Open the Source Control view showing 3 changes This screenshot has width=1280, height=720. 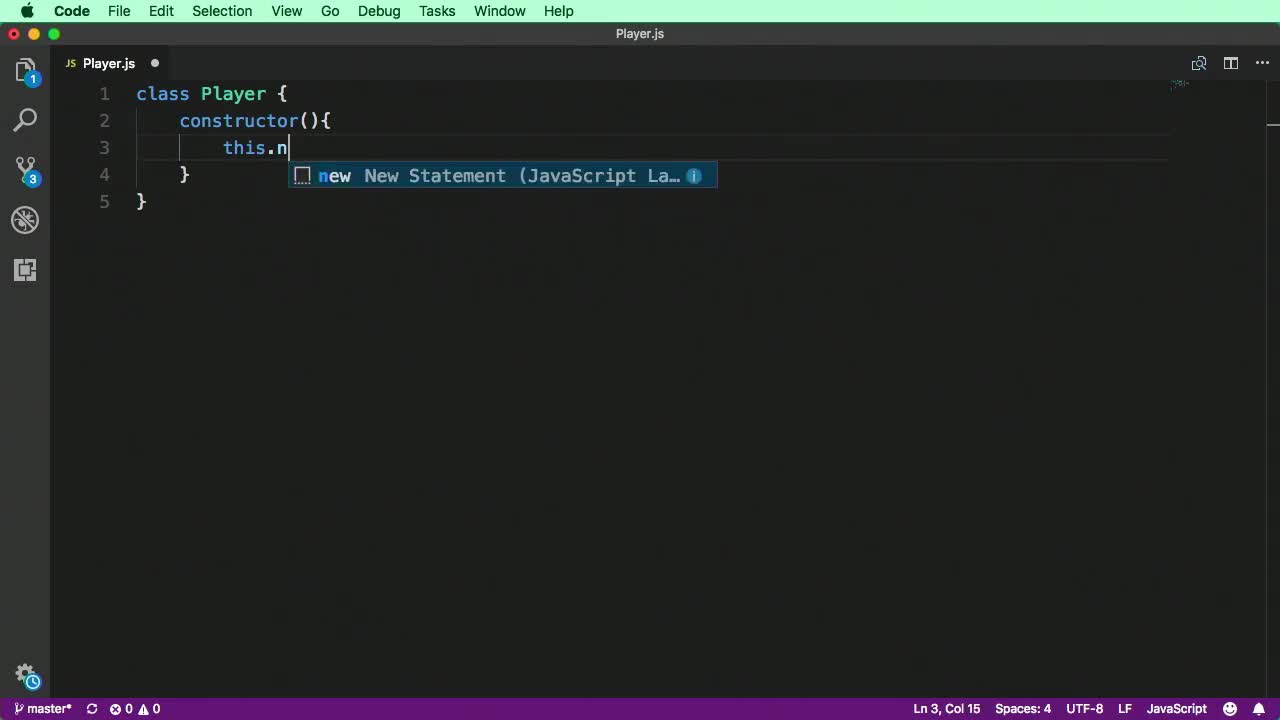[25, 170]
